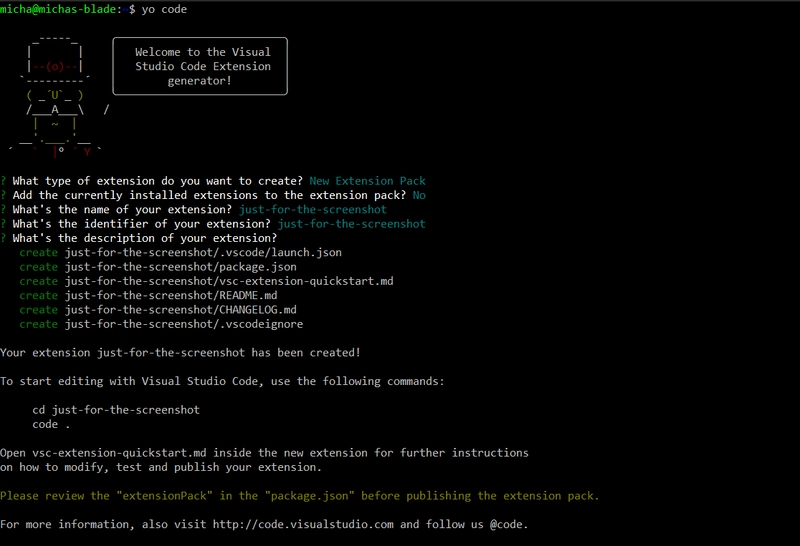Click the '.vscode/launch.json' created file line
This screenshot has width=800, height=546.
coord(181,252)
